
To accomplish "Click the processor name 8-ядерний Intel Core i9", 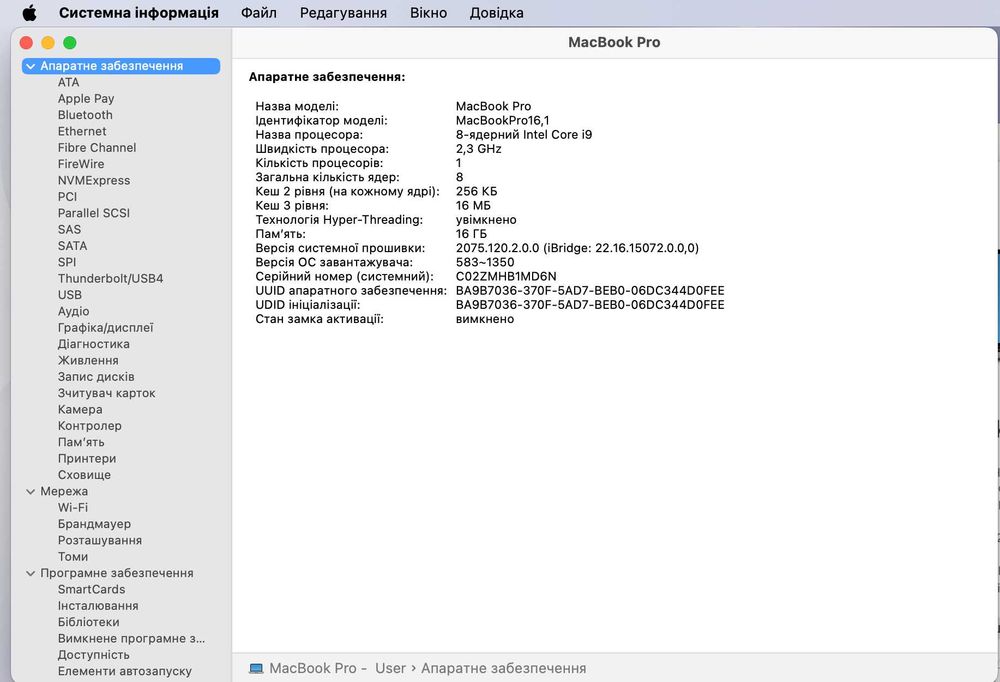I will pyautogui.click(x=524, y=135).
